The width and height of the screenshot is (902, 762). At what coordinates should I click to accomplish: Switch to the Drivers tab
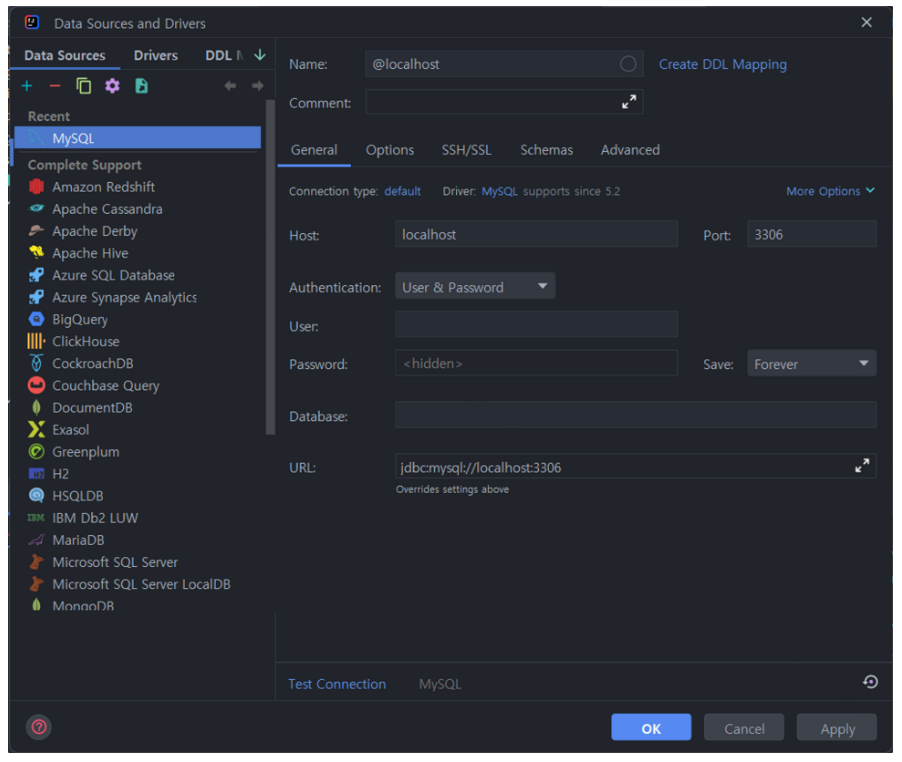point(156,55)
